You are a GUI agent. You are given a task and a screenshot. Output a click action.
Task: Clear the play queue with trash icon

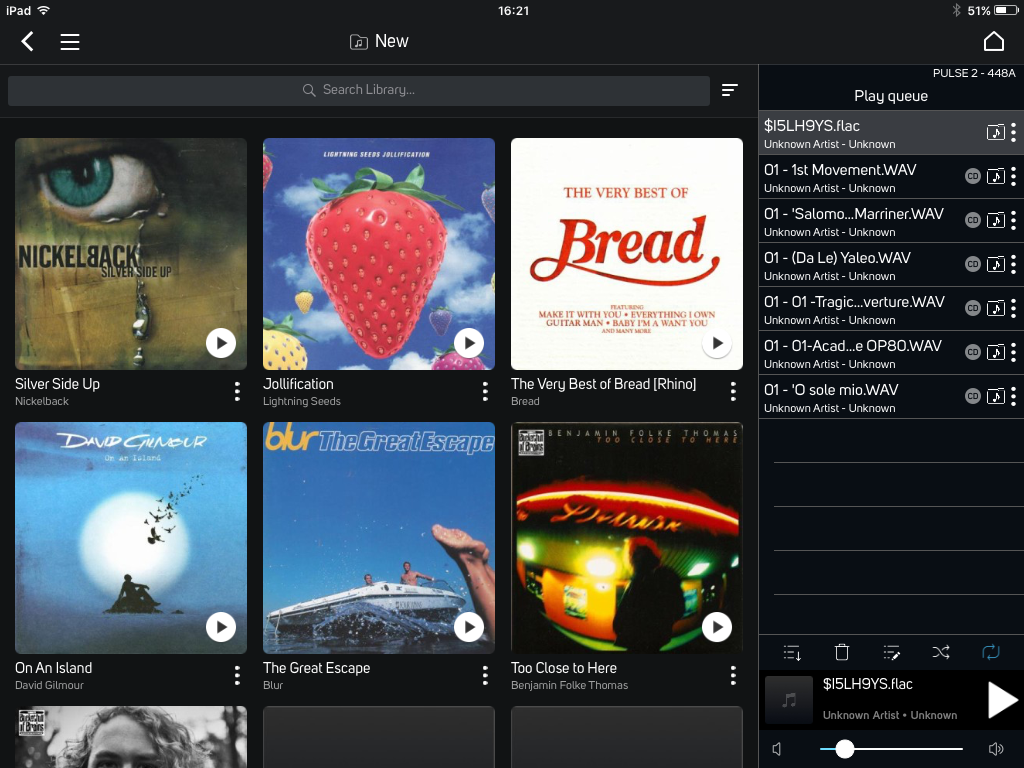842,652
